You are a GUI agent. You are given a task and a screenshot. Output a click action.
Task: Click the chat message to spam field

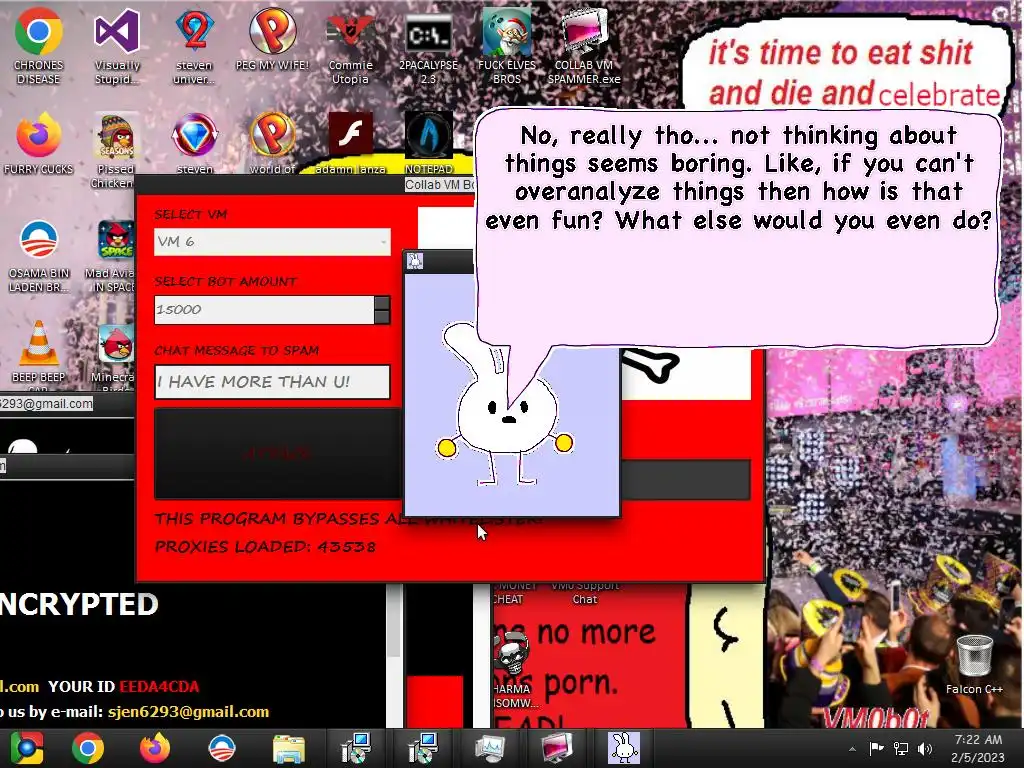click(272, 381)
